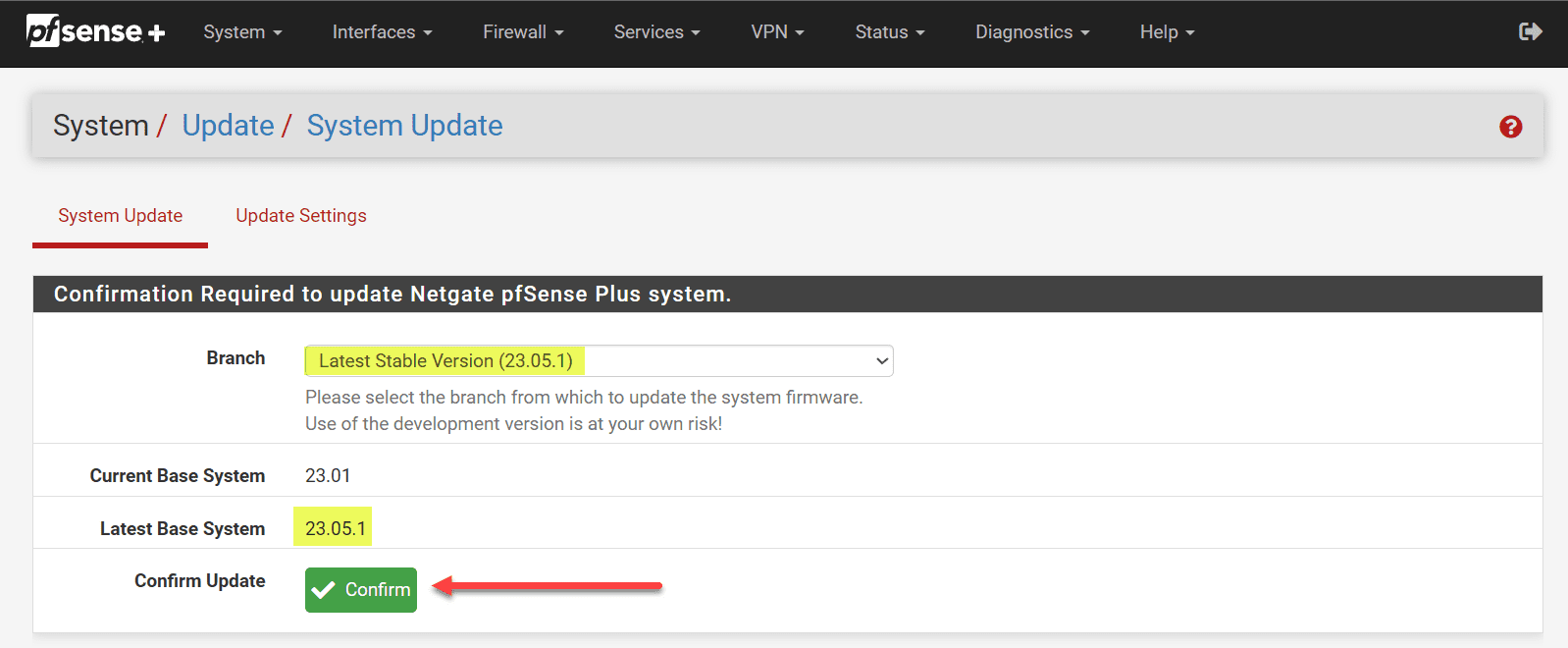Switch to the Update Settings tab
1568x648 pixels.
coord(301,216)
